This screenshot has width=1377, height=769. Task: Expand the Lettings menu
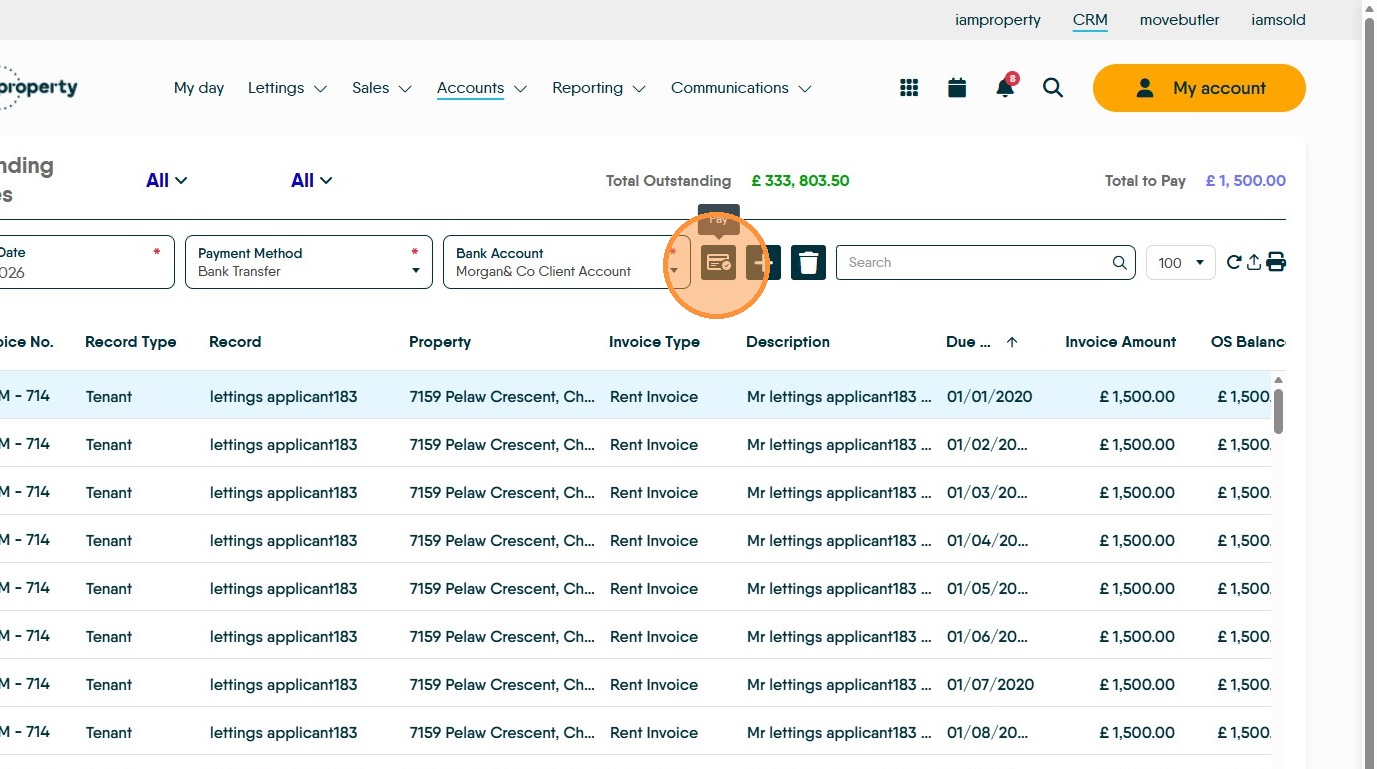coord(287,88)
